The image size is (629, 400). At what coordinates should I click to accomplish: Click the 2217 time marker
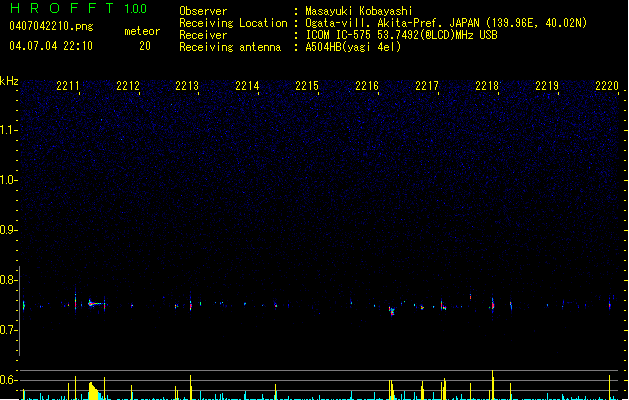point(427,86)
